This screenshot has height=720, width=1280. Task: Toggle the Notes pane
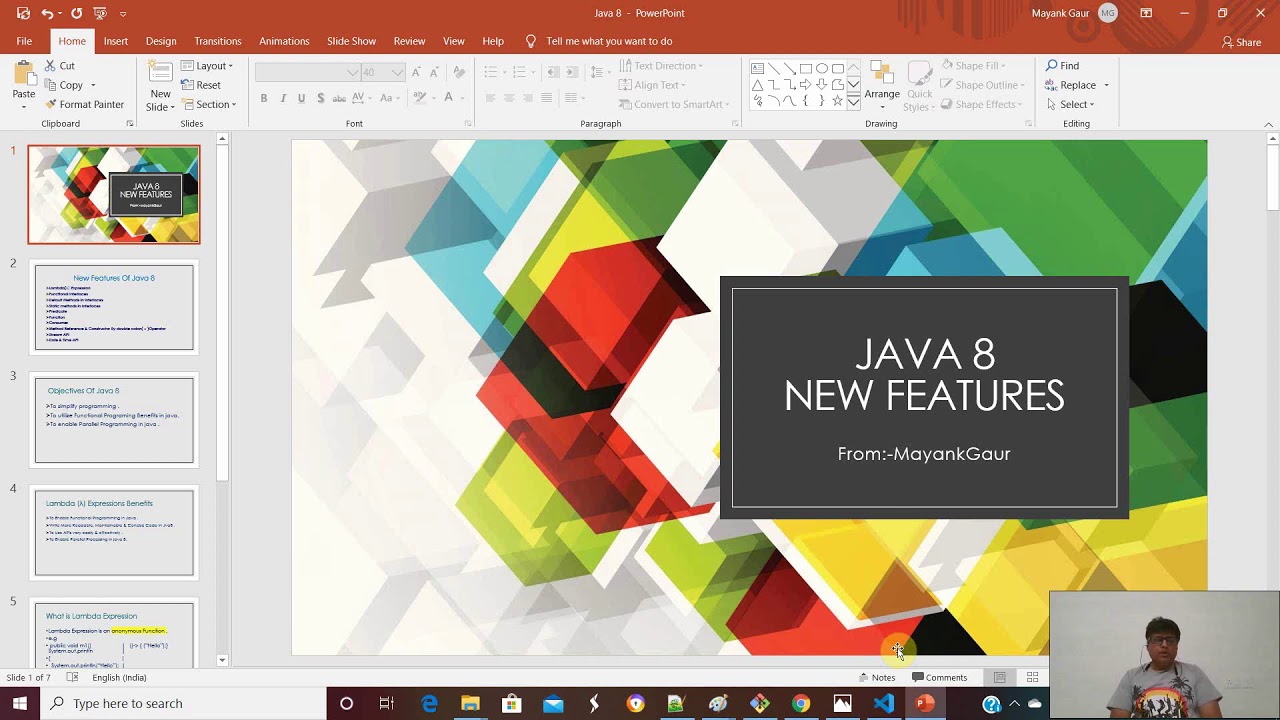[877, 678]
